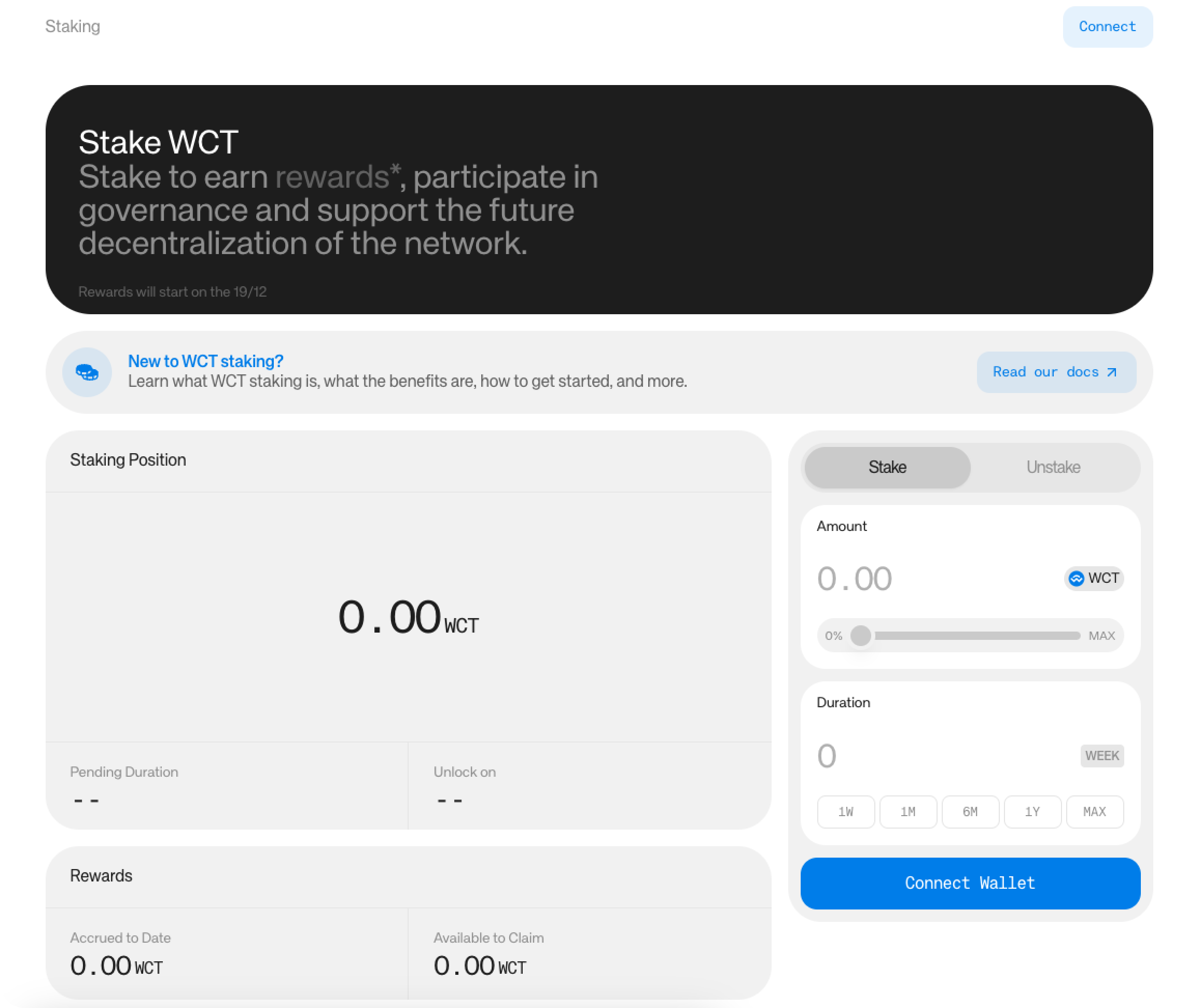Select the 6M duration preset
Screen dimensions: 1201x1008
click(971, 812)
